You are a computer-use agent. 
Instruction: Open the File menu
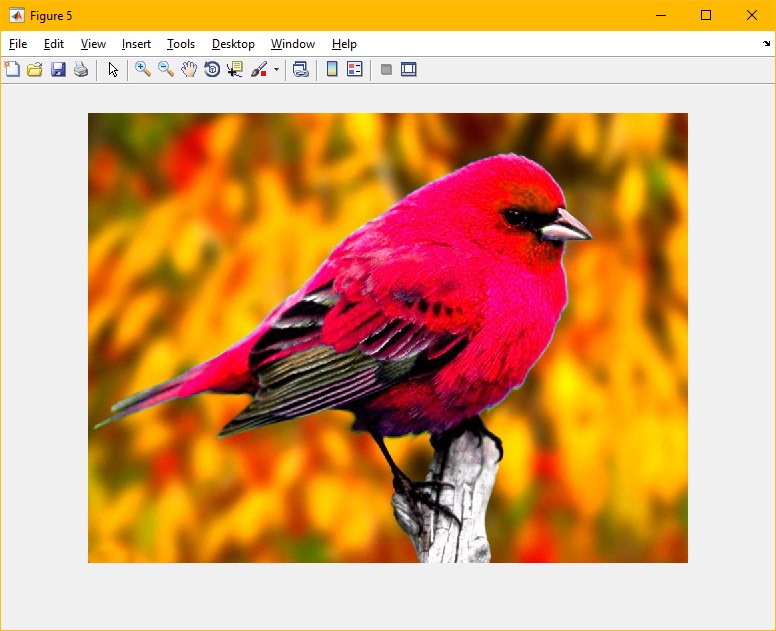18,44
